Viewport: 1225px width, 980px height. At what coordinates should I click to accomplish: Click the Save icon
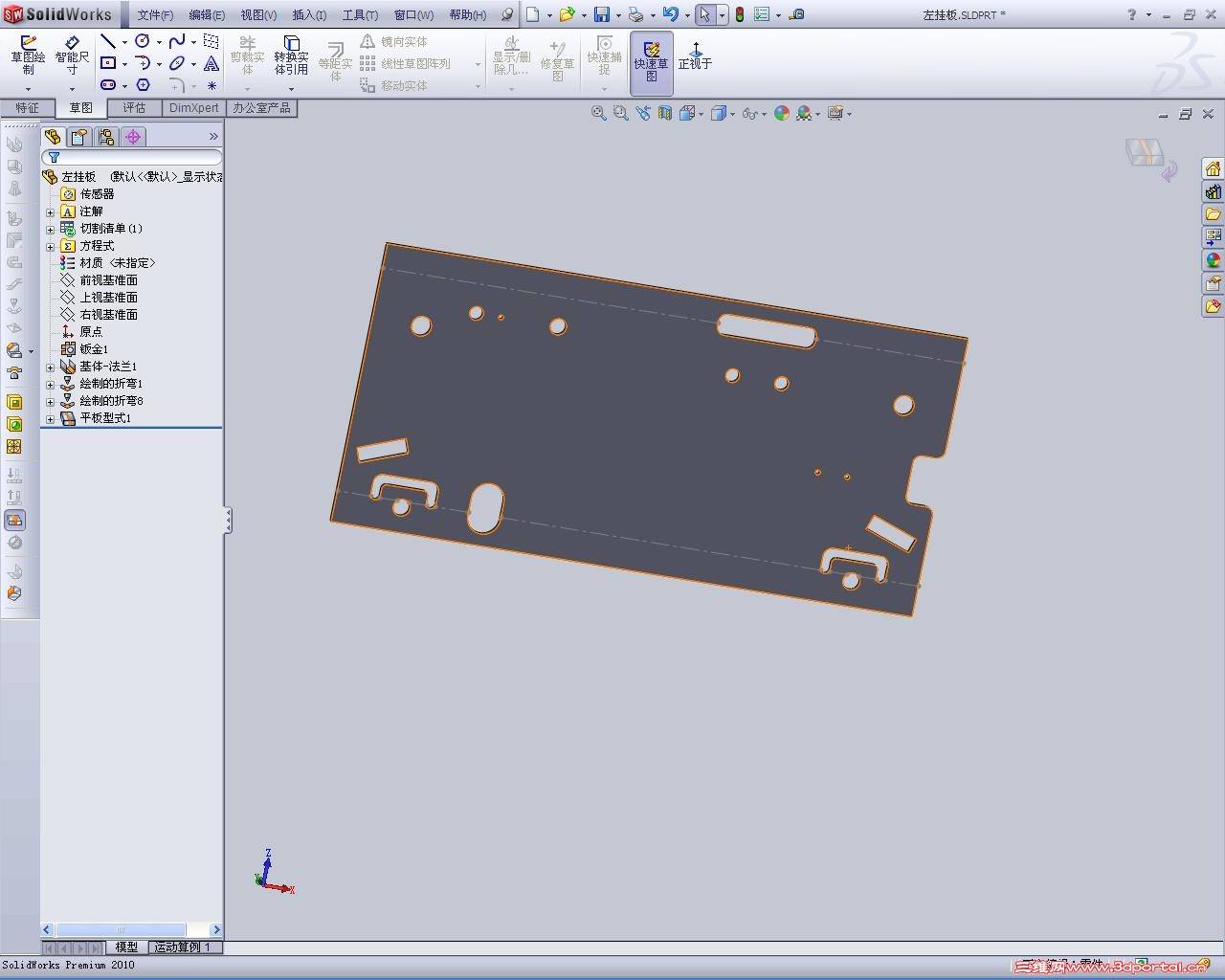[x=602, y=14]
